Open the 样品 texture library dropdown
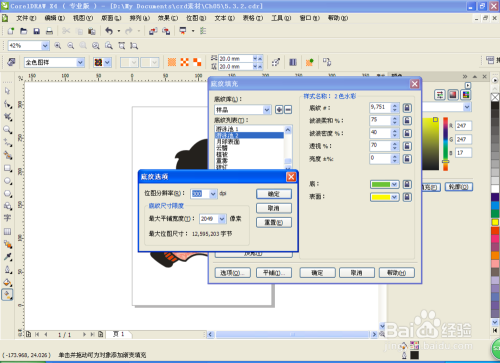 click(267, 110)
